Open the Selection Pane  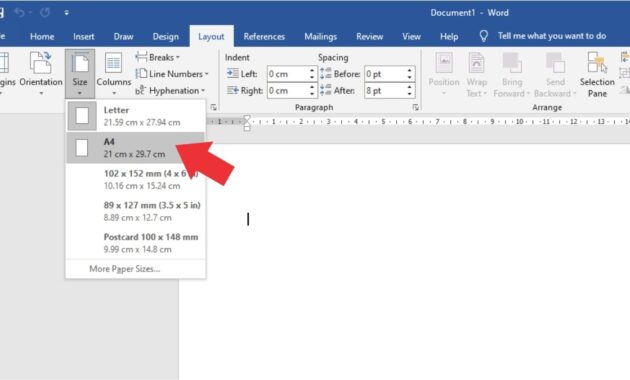click(597, 74)
